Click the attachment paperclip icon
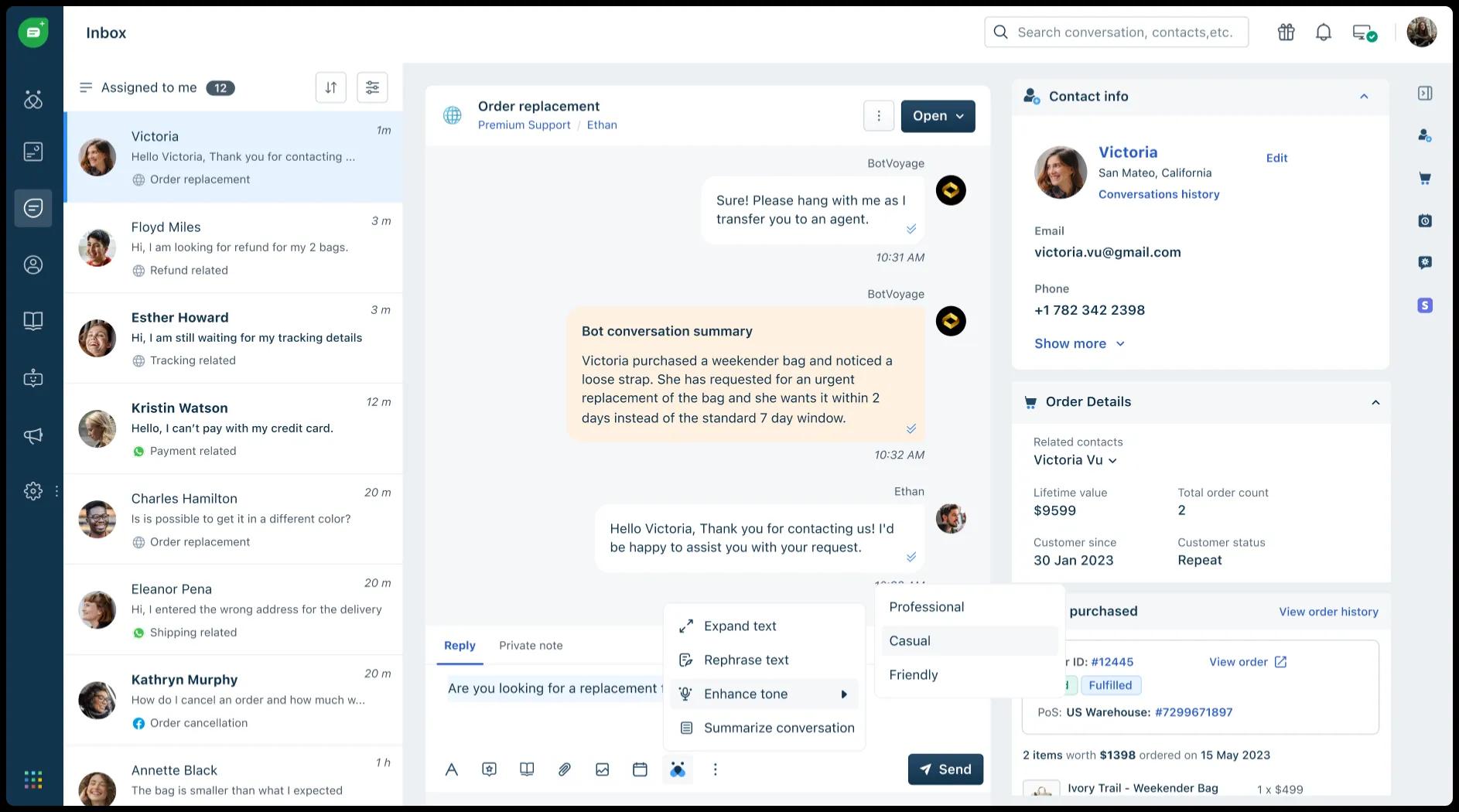The width and height of the screenshot is (1459, 812). click(565, 769)
